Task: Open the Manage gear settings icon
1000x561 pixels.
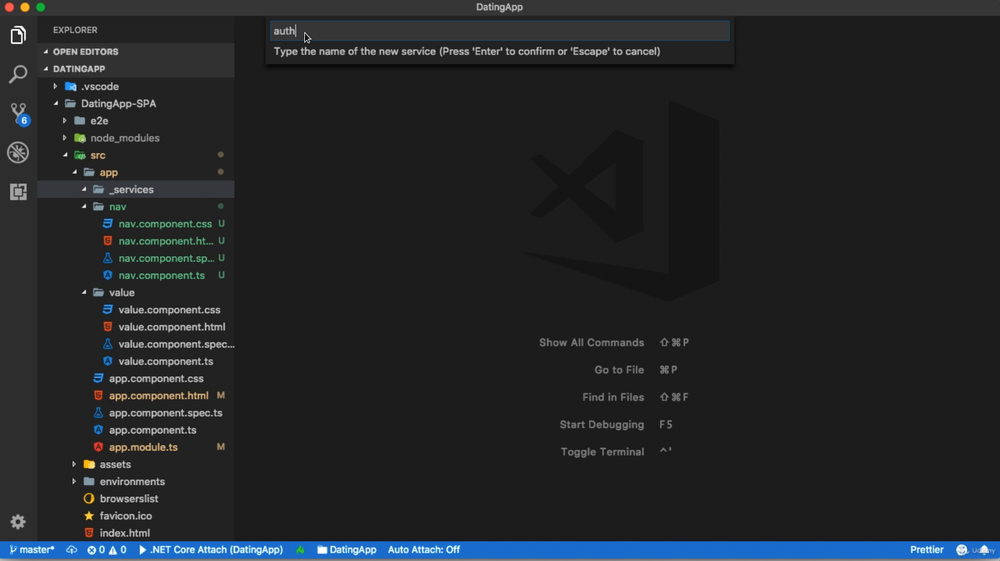Action: [x=18, y=522]
